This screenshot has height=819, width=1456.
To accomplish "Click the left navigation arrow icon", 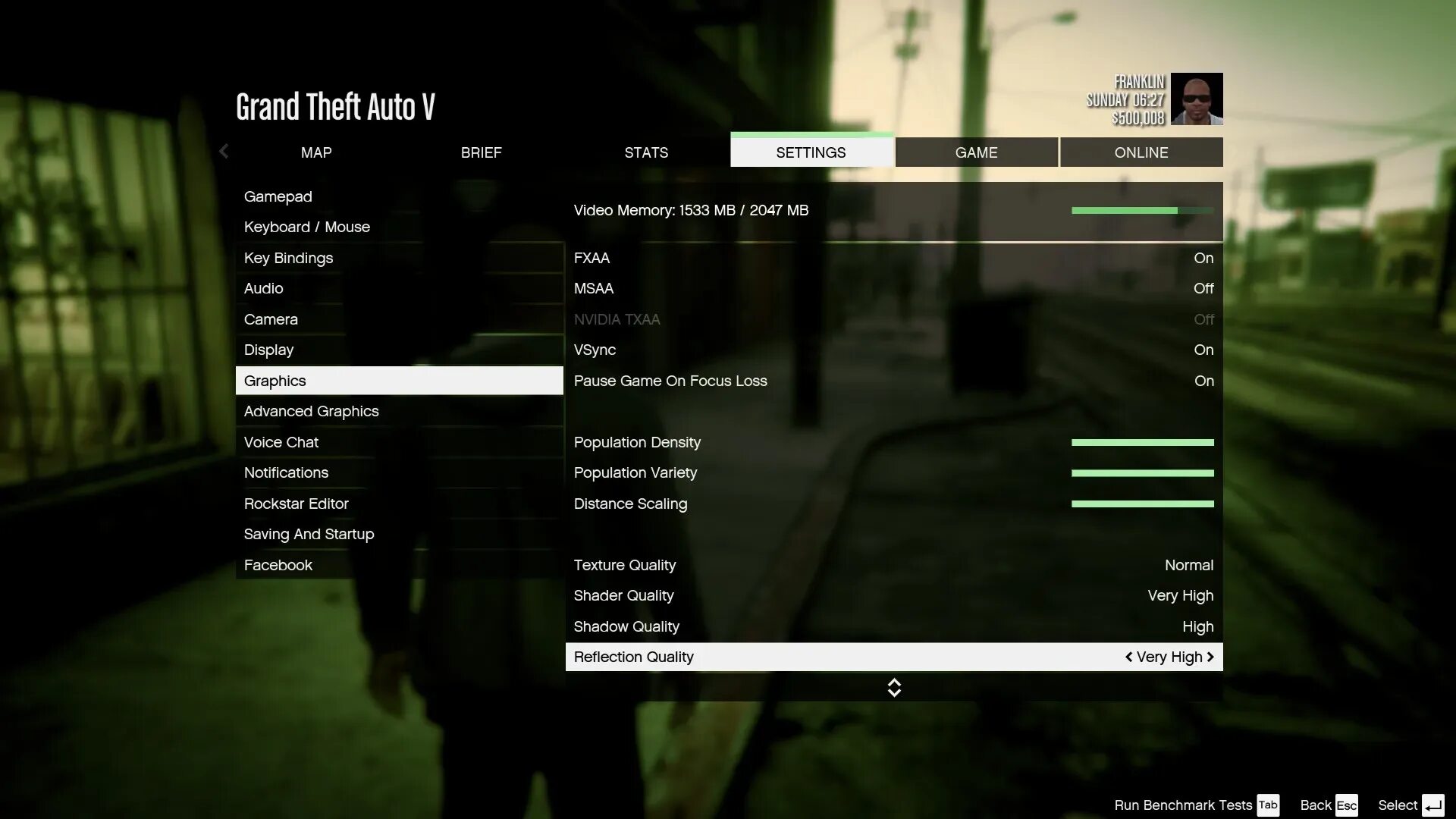I will coord(224,152).
